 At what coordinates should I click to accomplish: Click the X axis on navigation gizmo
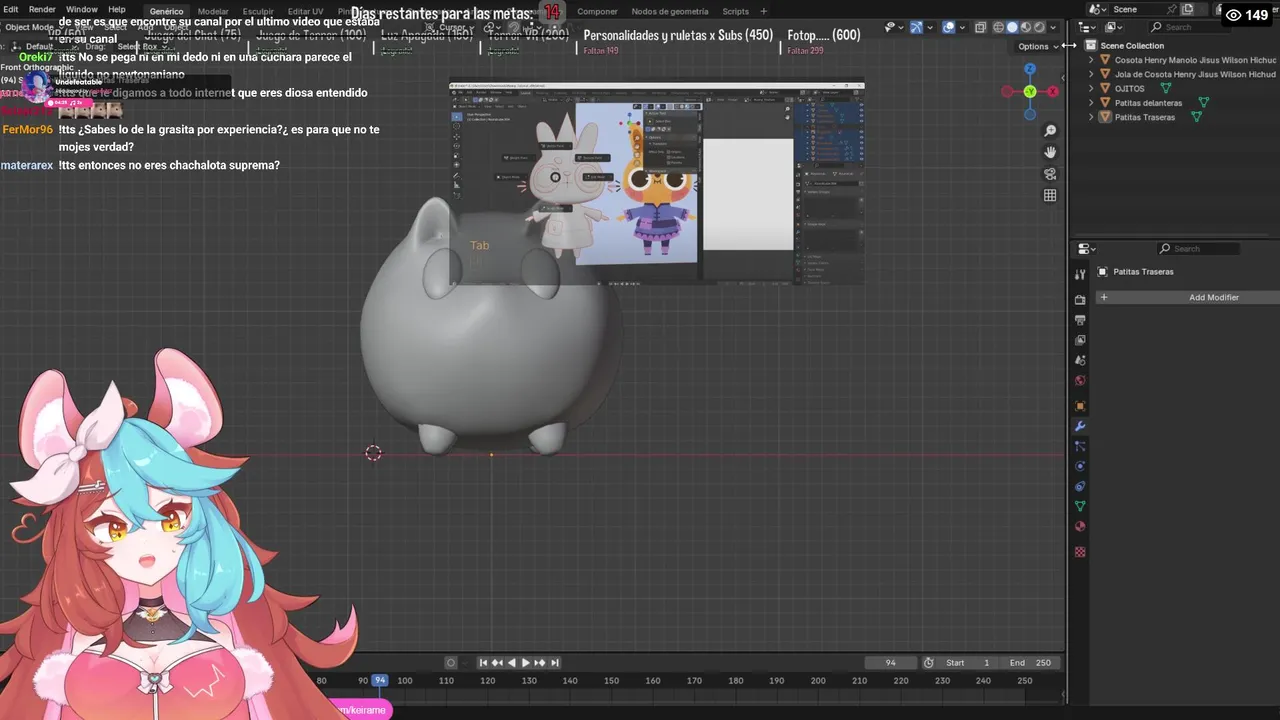(1052, 92)
